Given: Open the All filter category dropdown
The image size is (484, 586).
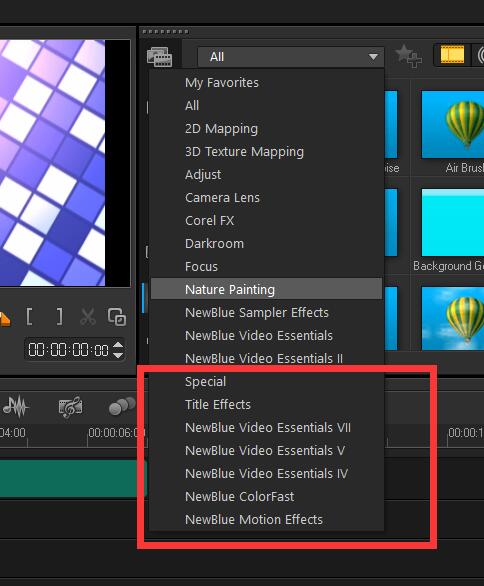Looking at the screenshot, I should click(290, 57).
